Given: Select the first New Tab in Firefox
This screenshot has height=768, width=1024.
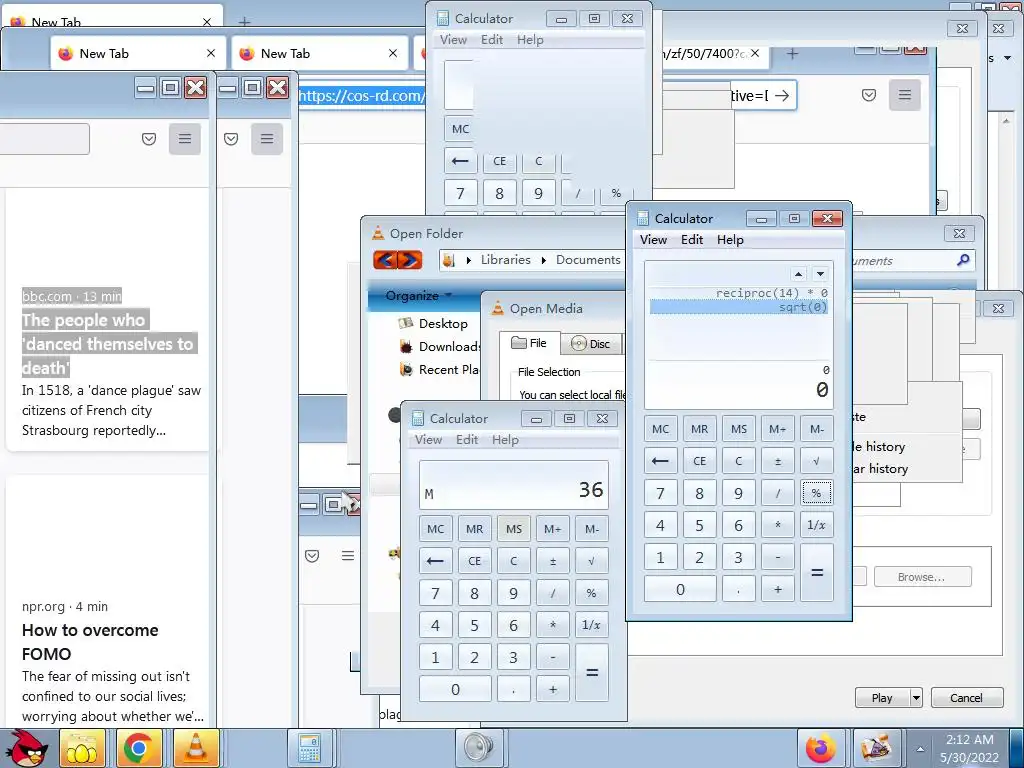Looking at the screenshot, I should (138, 54).
